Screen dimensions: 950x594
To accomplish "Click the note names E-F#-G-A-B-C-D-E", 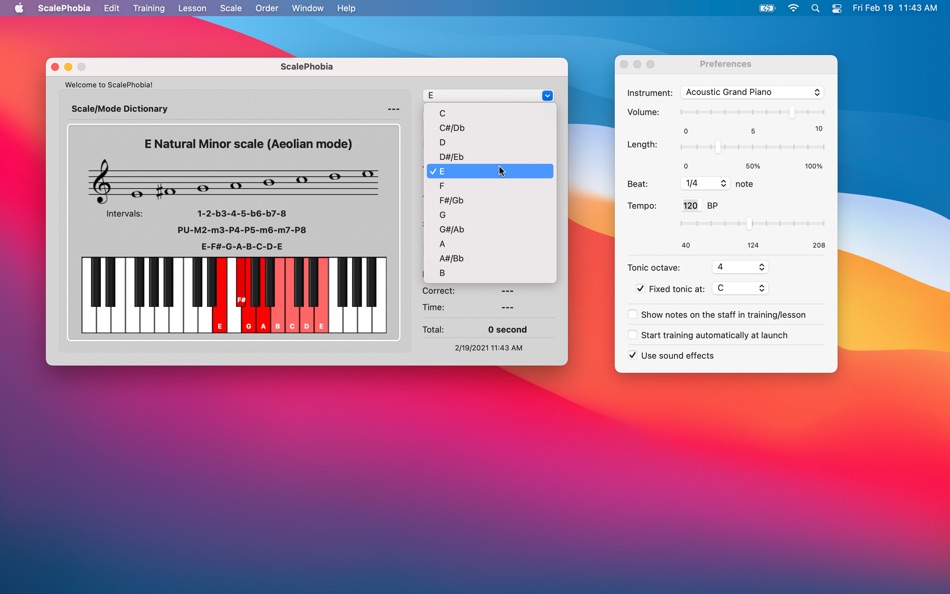I will pyautogui.click(x=242, y=246).
